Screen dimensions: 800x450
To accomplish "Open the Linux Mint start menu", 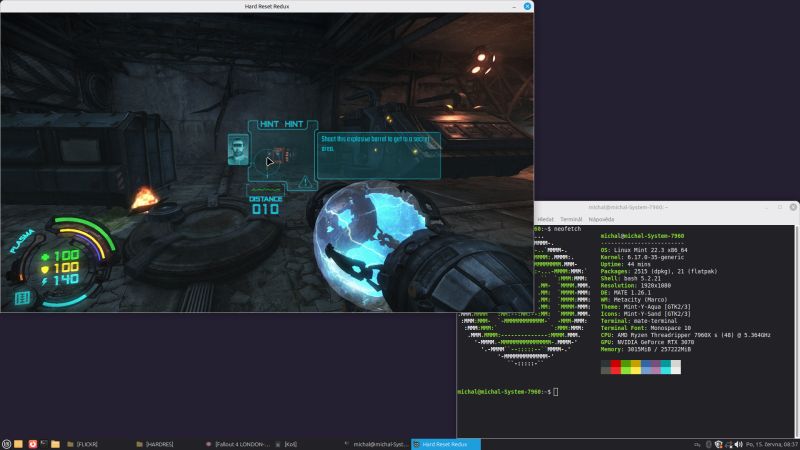I will 6,444.
